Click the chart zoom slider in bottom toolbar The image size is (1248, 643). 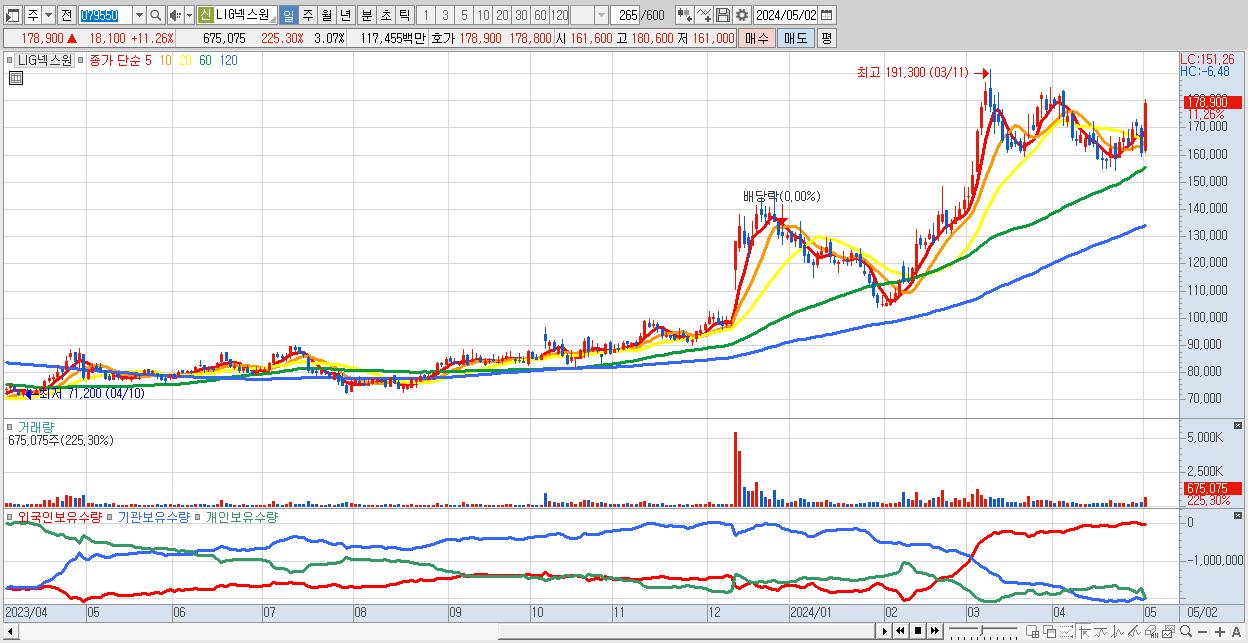click(x=983, y=632)
